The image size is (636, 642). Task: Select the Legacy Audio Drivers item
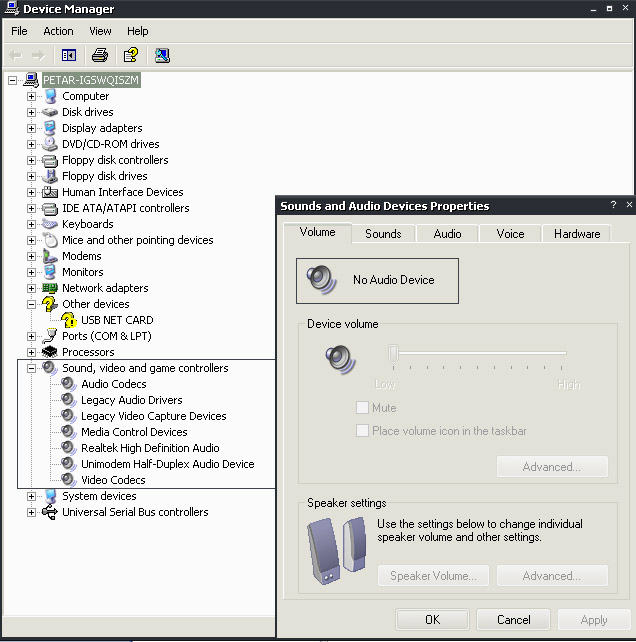pyautogui.click(x=131, y=400)
